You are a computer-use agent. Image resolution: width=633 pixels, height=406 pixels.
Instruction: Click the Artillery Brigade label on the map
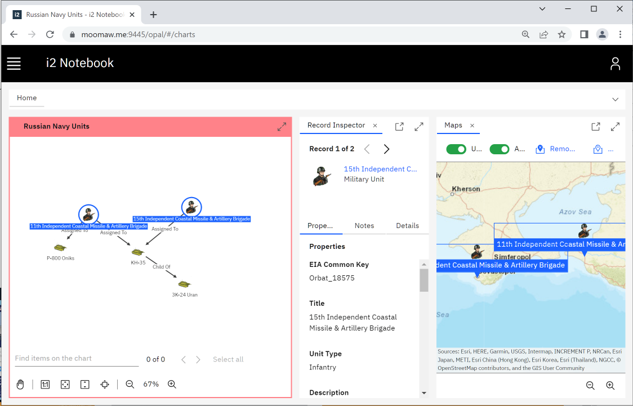click(x=502, y=265)
